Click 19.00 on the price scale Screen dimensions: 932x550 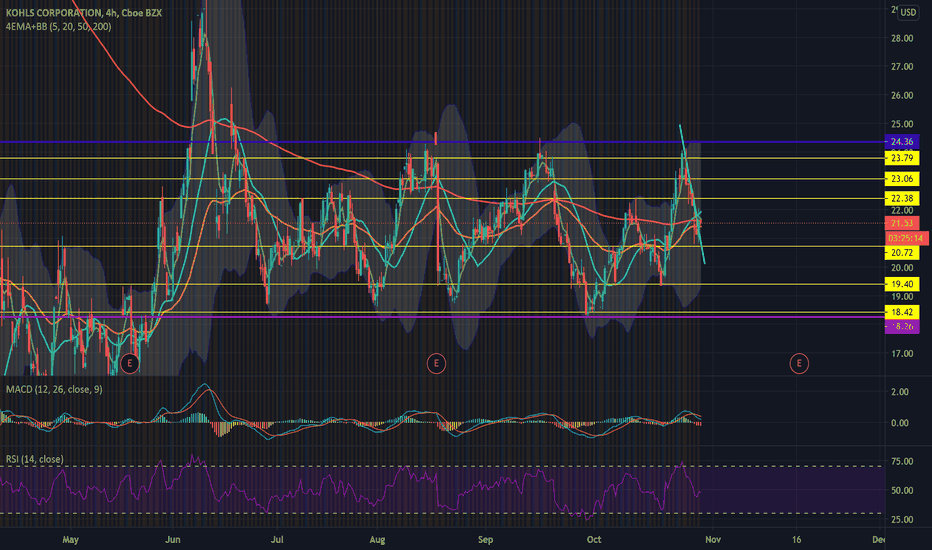[902, 297]
